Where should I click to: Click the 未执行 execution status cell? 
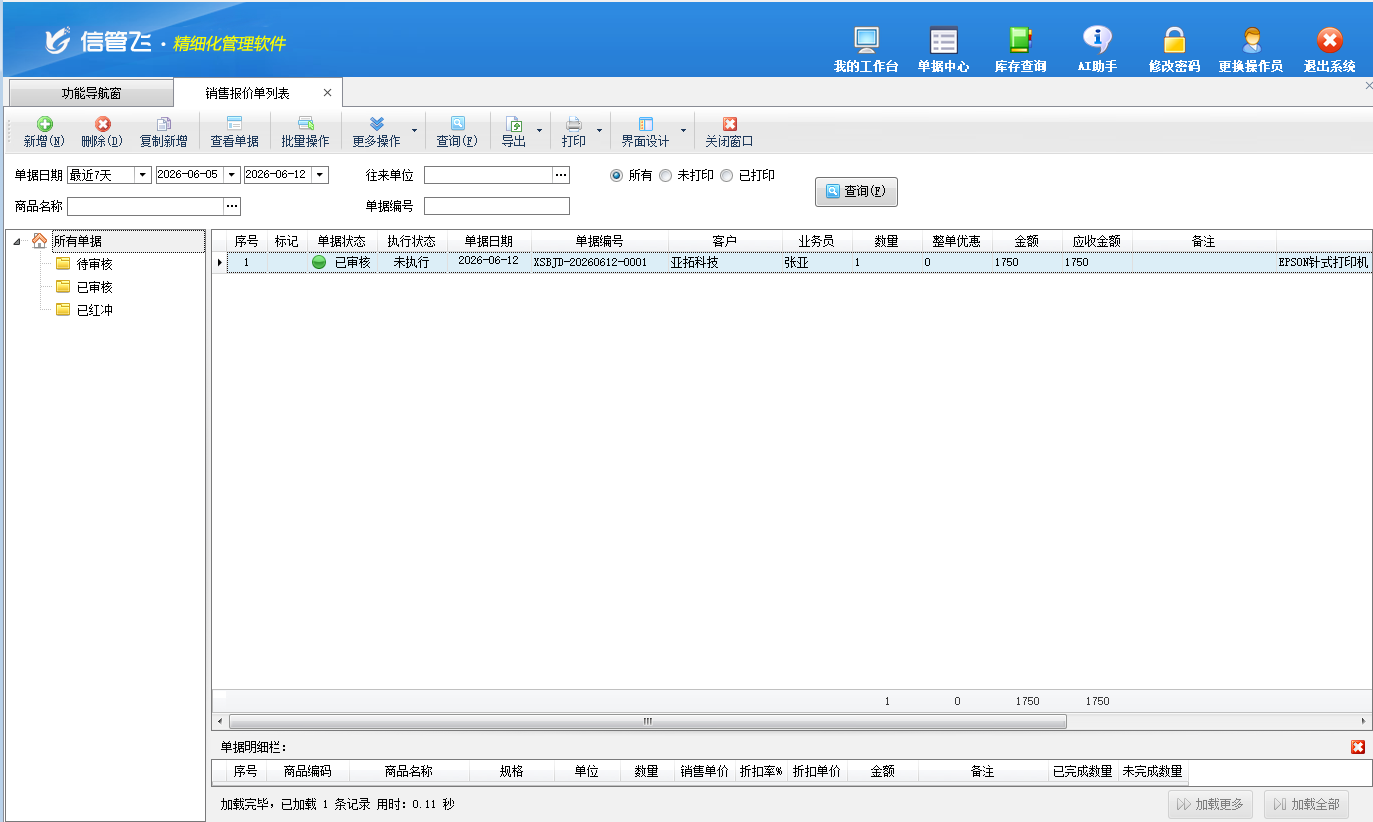(x=411, y=262)
